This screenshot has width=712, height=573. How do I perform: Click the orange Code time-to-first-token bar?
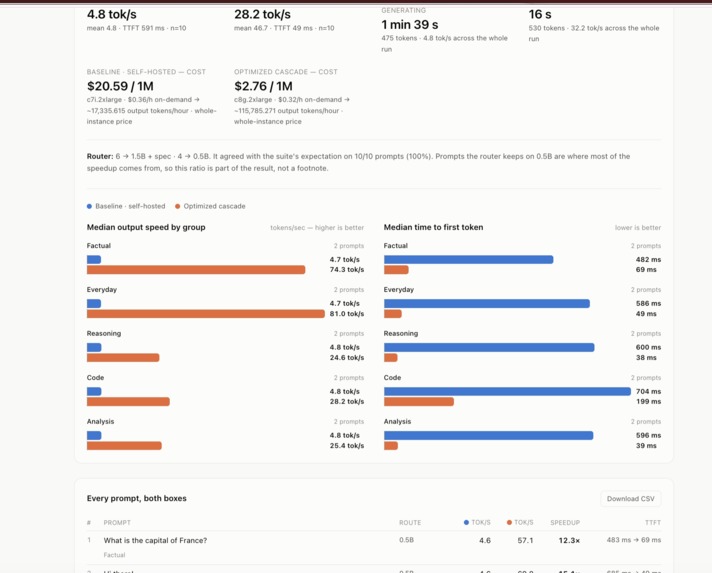click(x=419, y=401)
